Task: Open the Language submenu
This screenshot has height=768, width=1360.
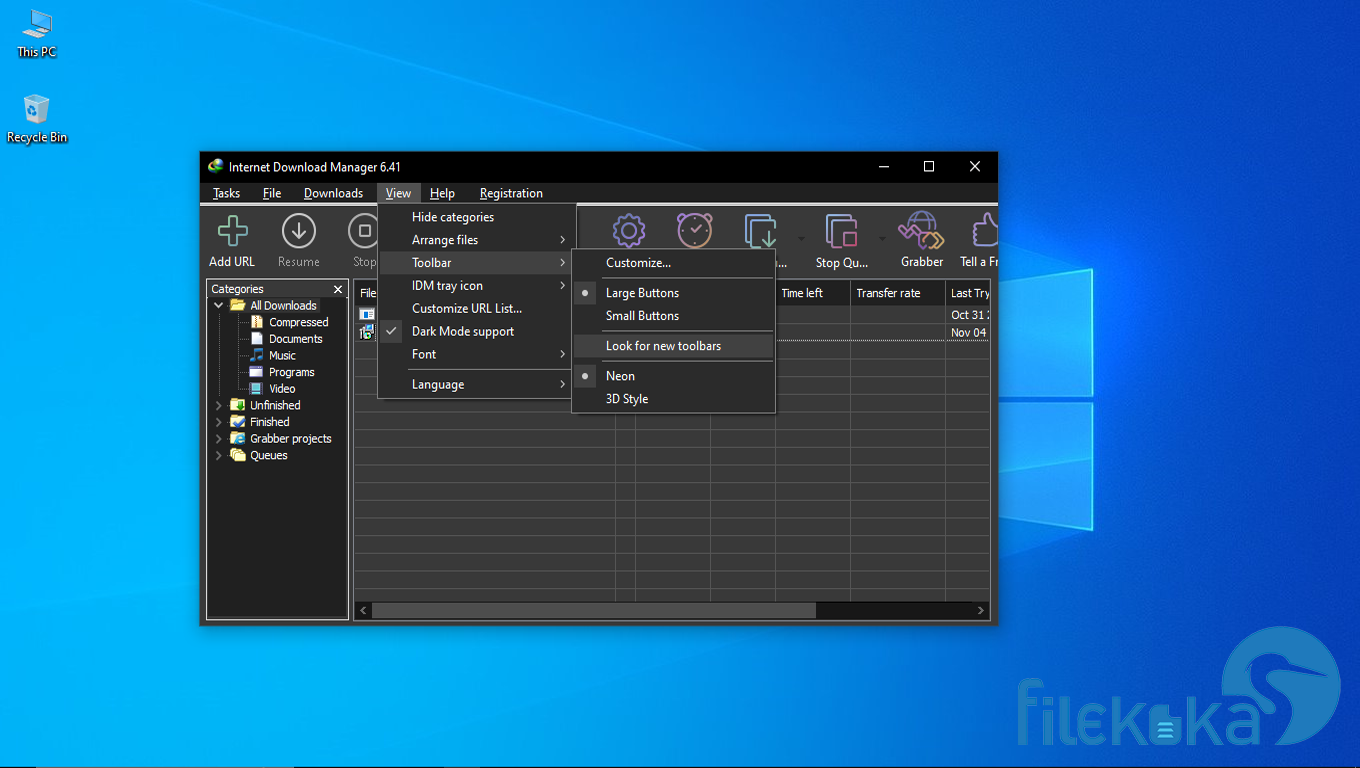Action: tap(476, 384)
